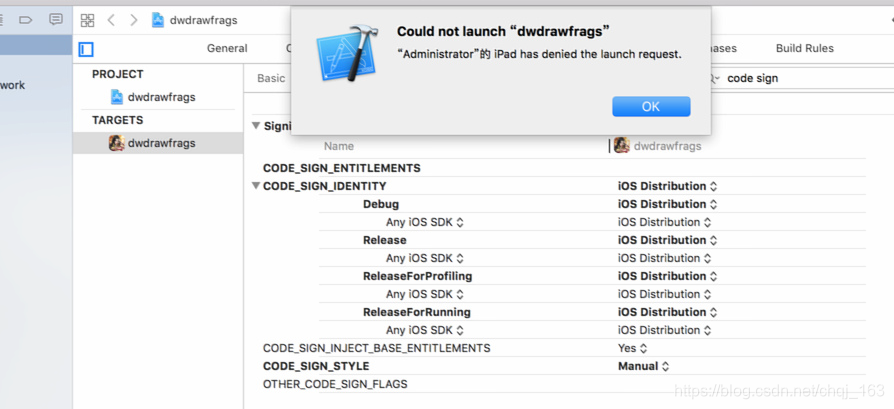Click the dwdrawfrags target app icon
The image size is (894, 409).
116,143
